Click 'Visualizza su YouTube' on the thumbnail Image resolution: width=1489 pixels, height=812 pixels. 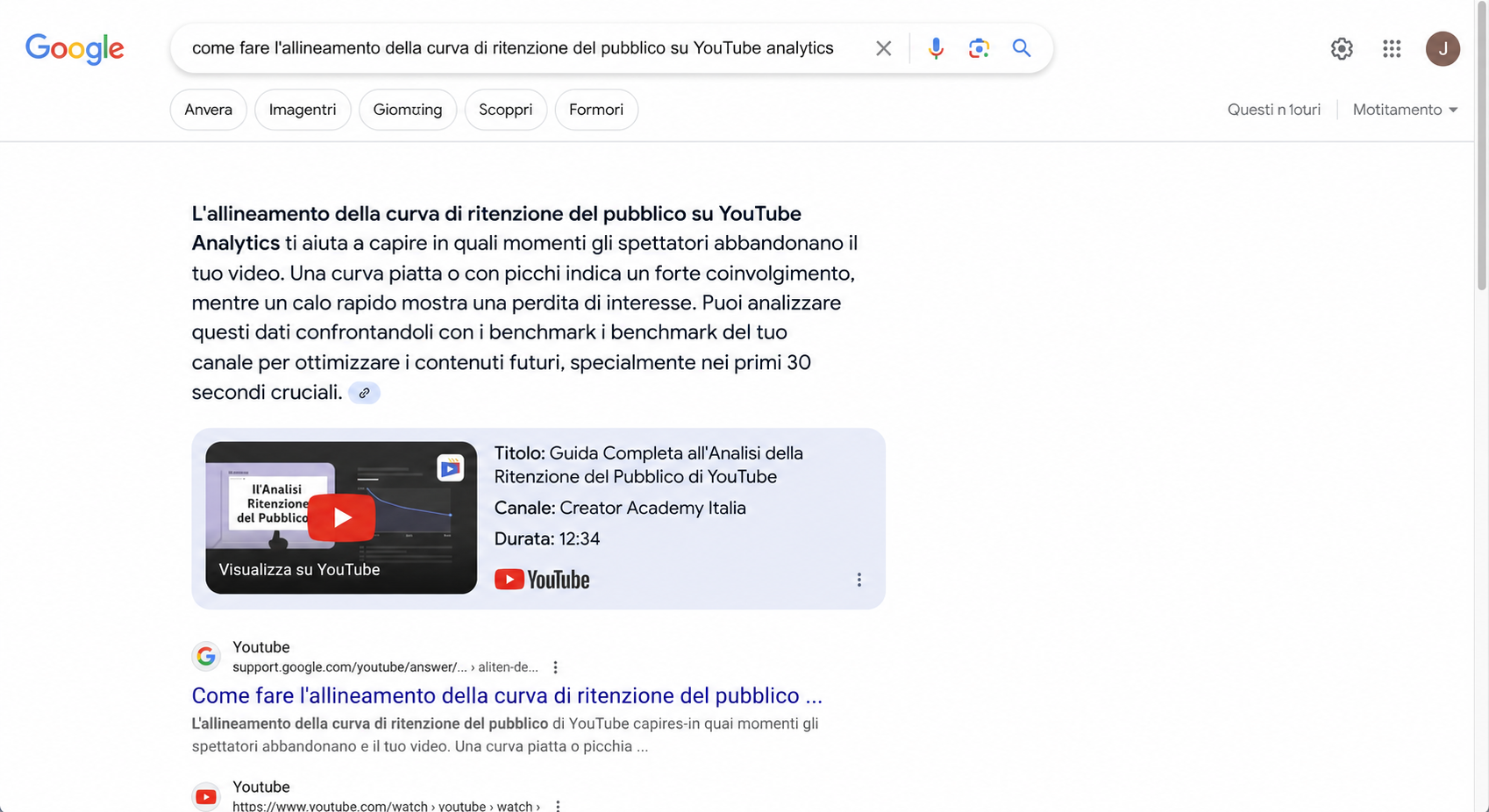(299, 570)
